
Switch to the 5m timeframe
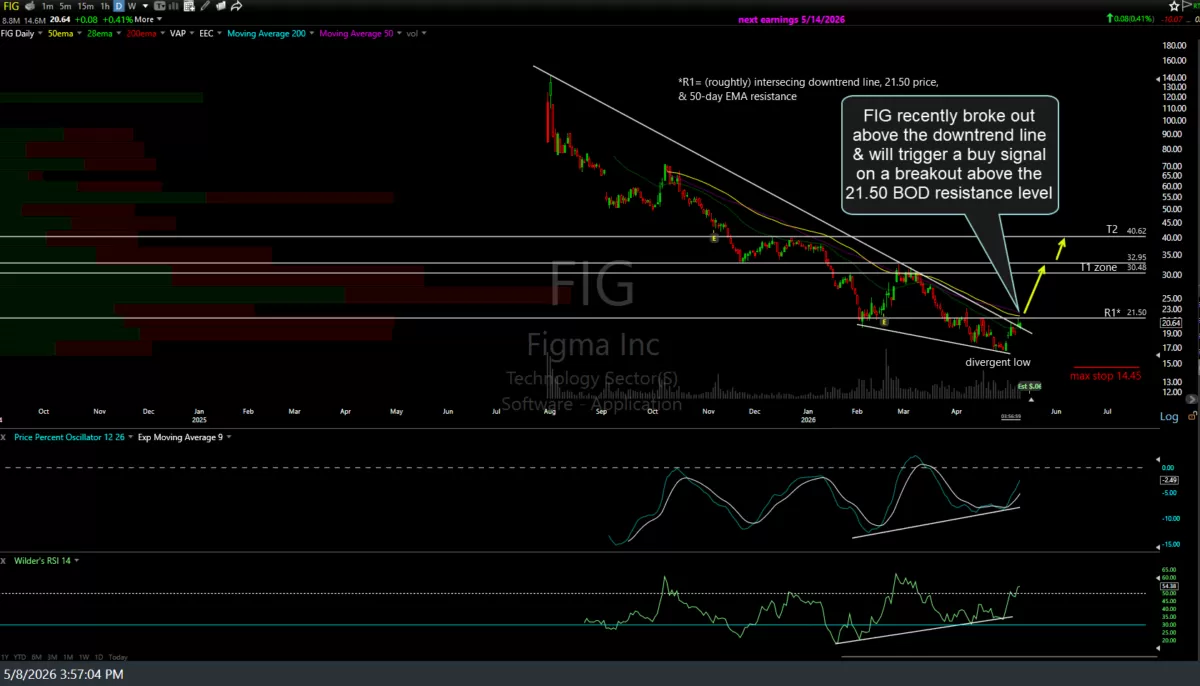(x=65, y=6)
